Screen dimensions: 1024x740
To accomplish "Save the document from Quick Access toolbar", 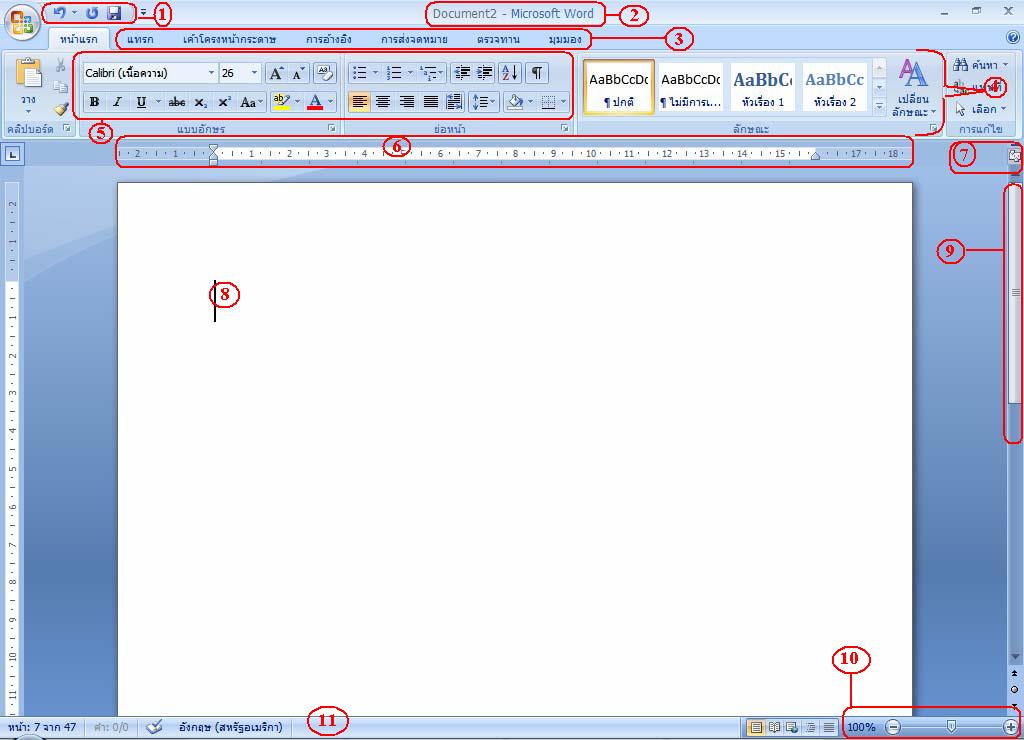I will [114, 14].
